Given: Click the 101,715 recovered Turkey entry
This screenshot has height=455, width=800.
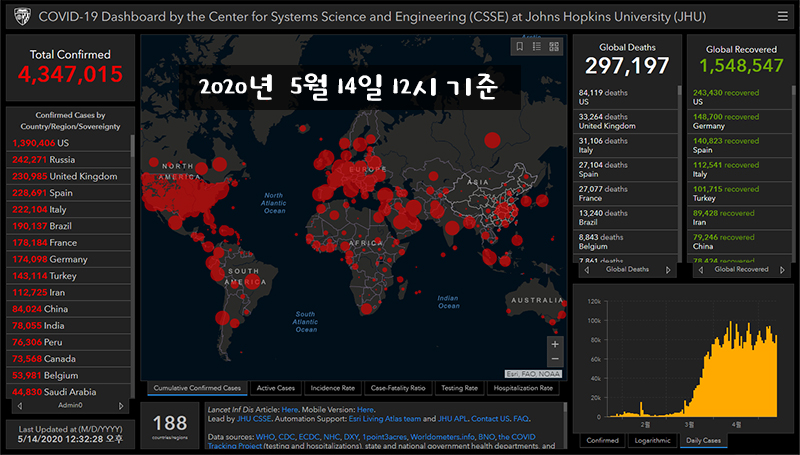Looking at the screenshot, I should pyautogui.click(x=740, y=193).
